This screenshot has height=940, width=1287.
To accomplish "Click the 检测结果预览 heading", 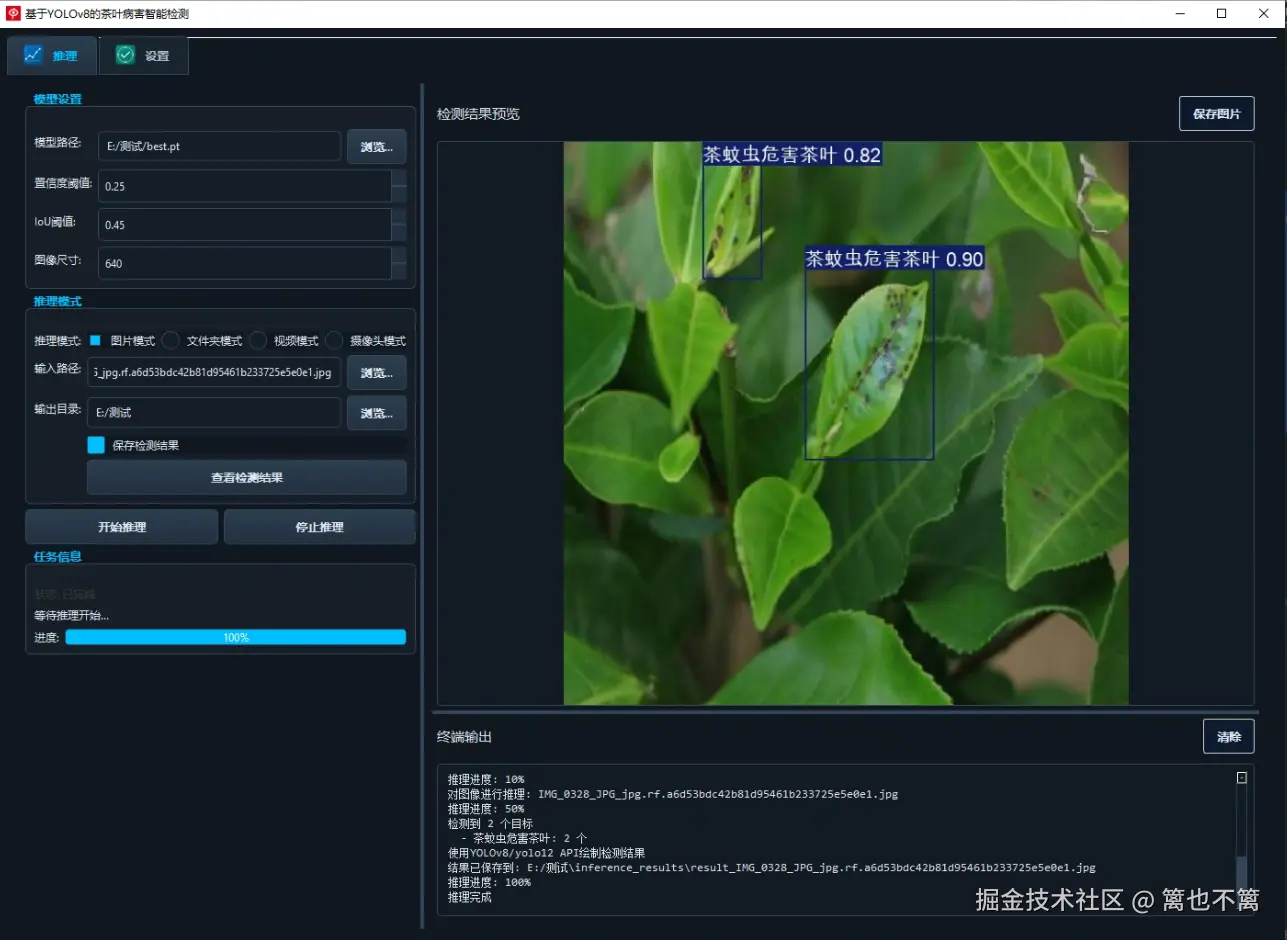I will [x=478, y=114].
